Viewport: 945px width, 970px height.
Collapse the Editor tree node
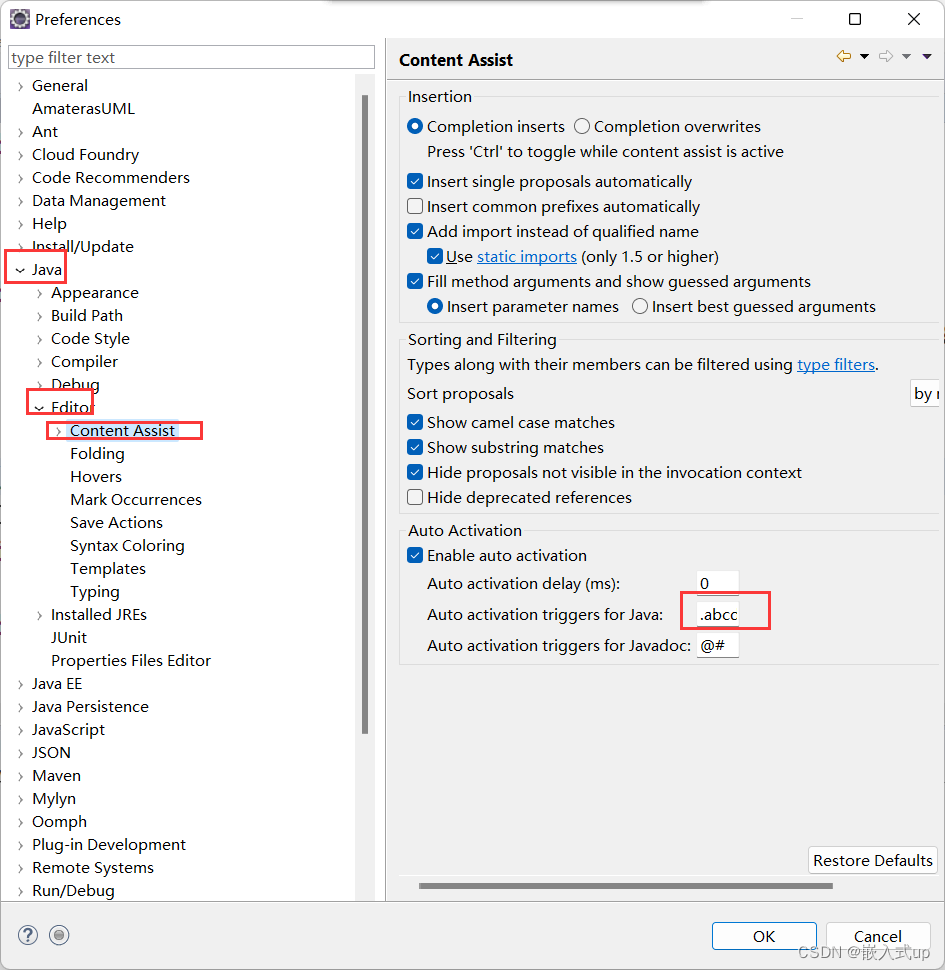[x=40, y=408]
